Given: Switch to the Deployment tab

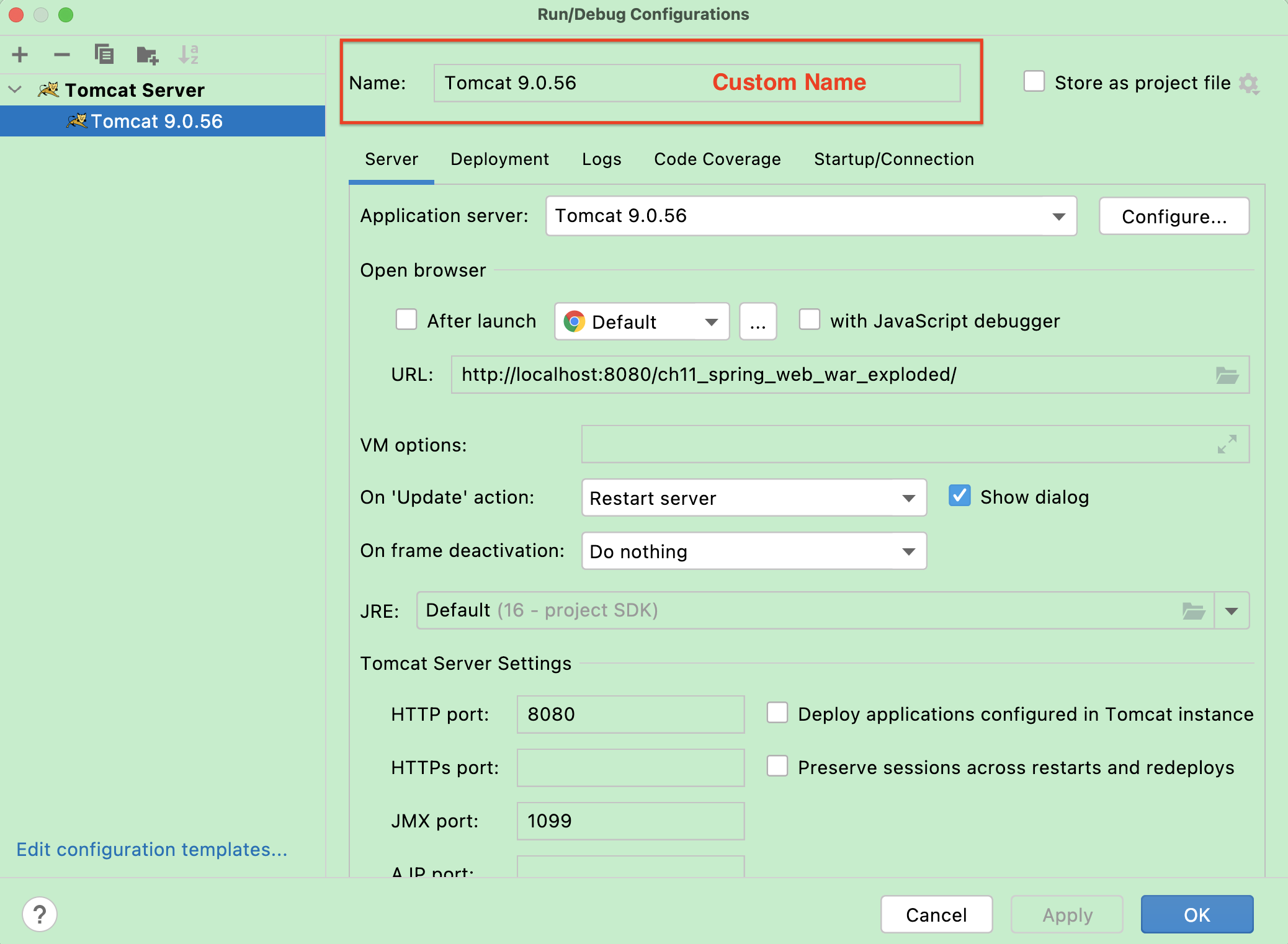Looking at the screenshot, I should point(499,159).
